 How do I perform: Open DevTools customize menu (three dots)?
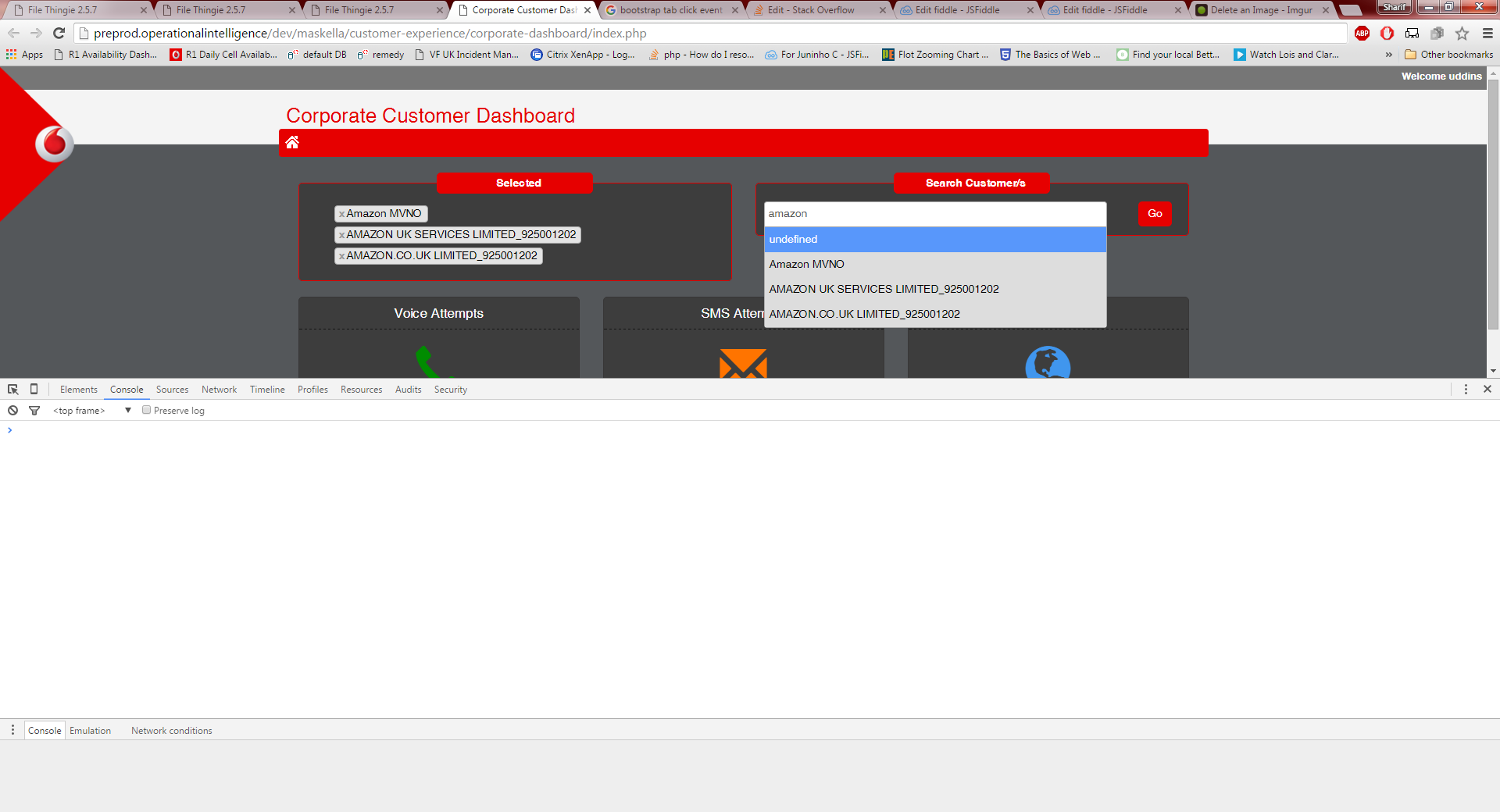[x=1466, y=390]
